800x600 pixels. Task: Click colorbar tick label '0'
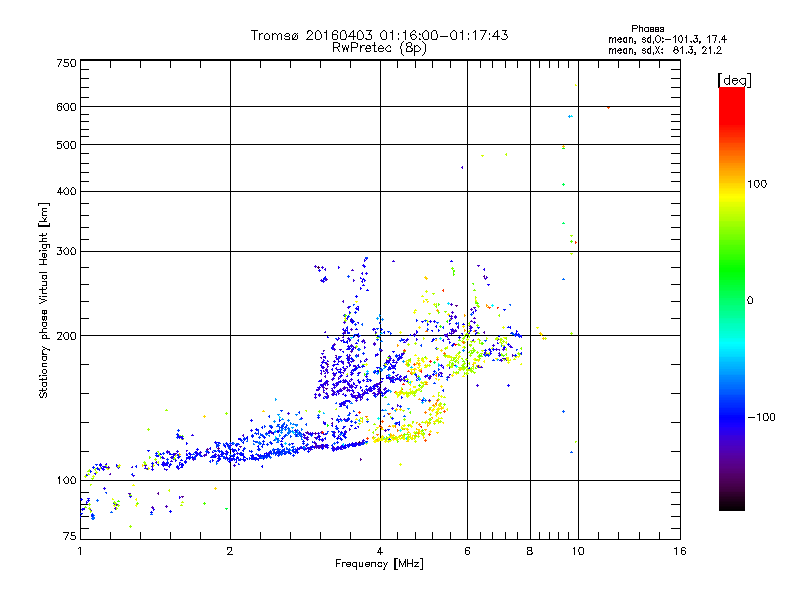click(750, 301)
